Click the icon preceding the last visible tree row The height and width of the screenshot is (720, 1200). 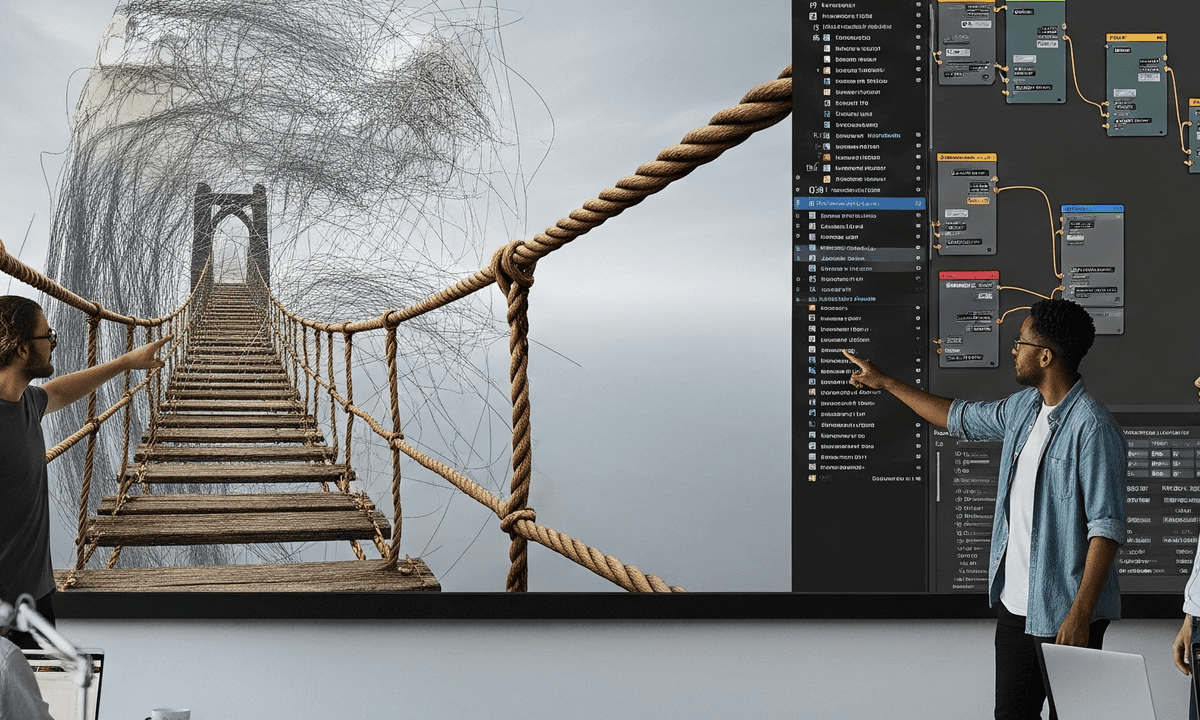[x=811, y=478]
